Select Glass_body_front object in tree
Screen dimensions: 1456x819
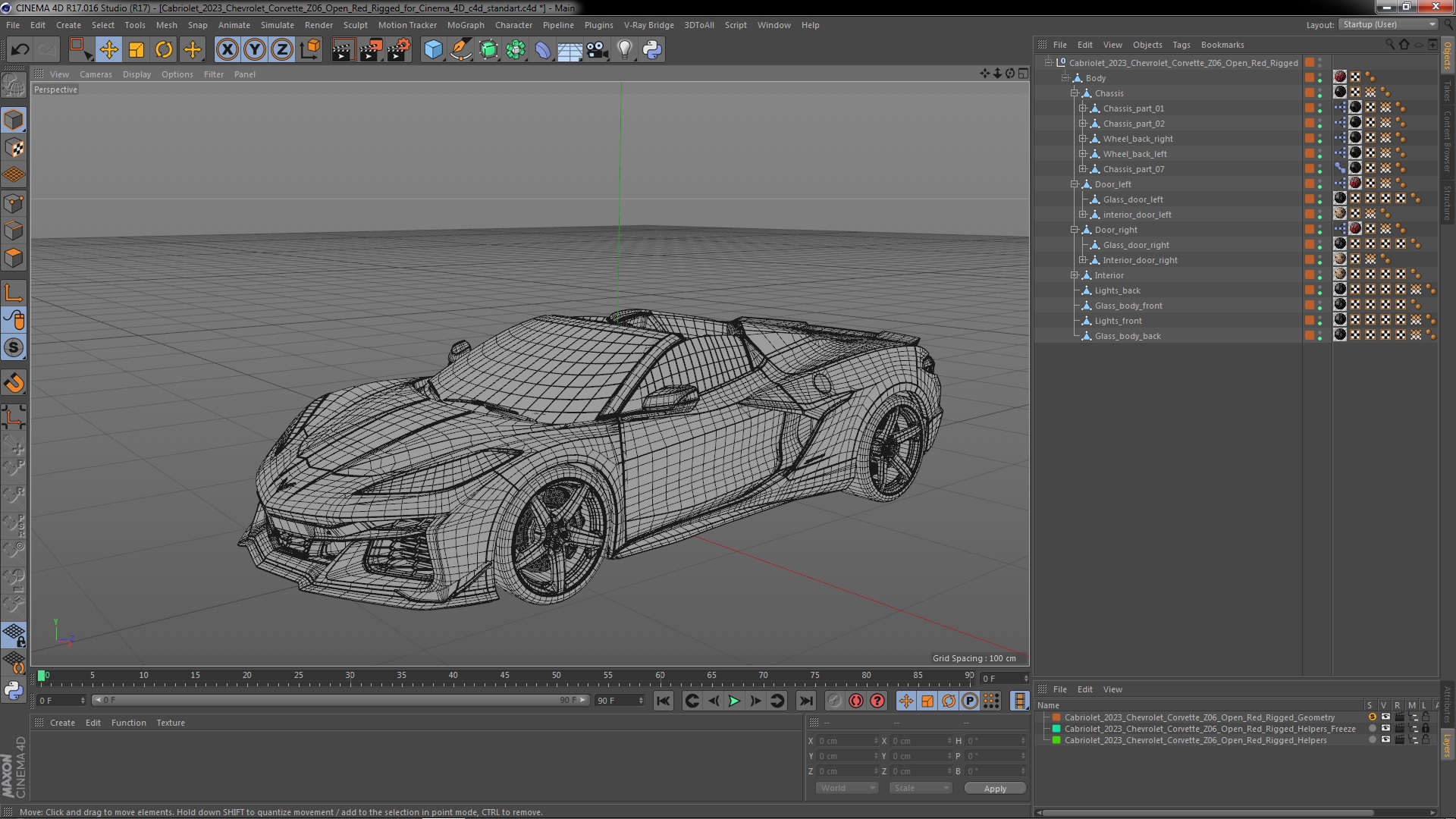tap(1128, 306)
